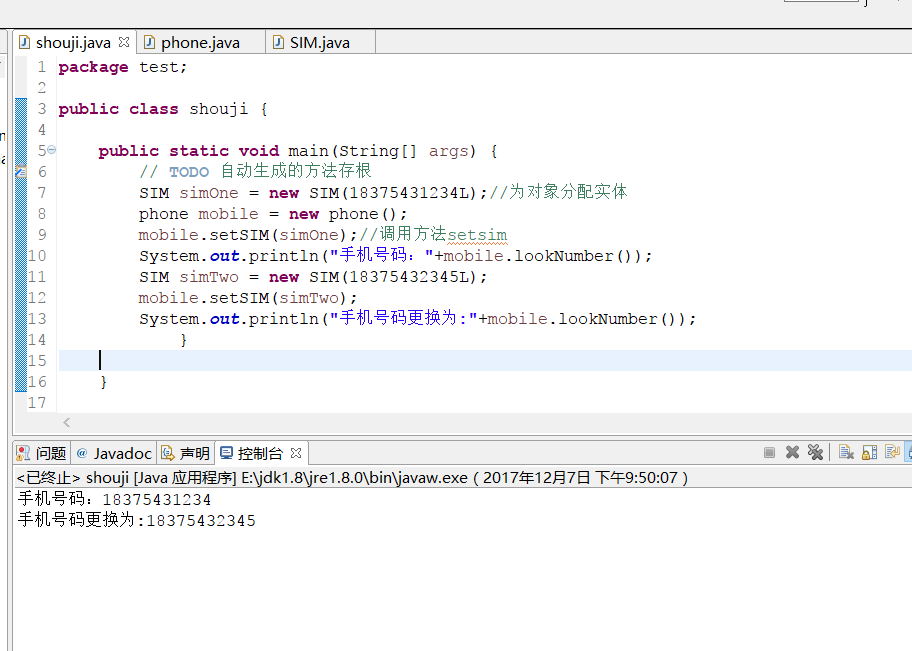Click the SIM.java file icon in tab

279,42
